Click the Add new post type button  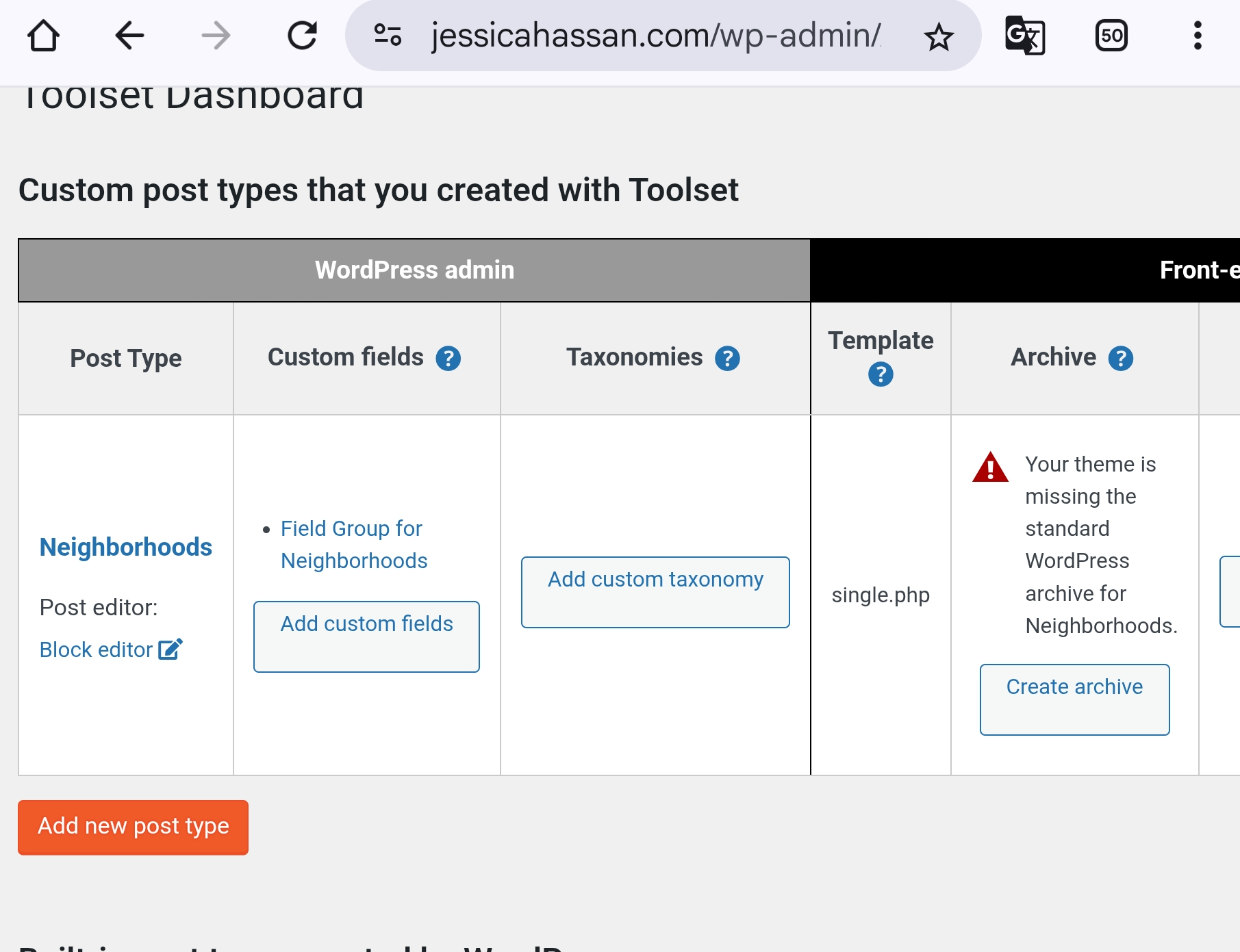click(133, 827)
